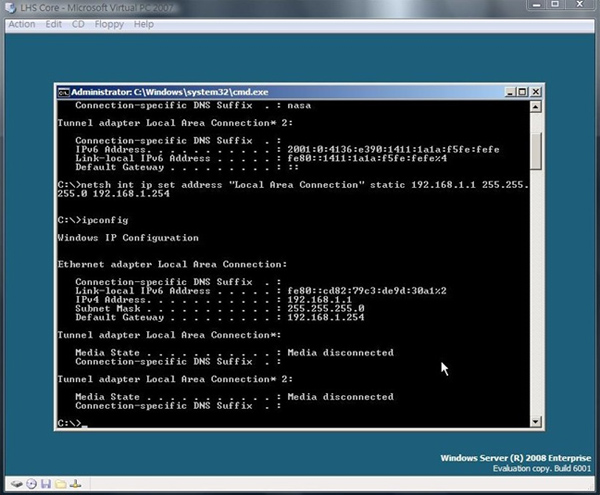Open the Help menu
This screenshot has width=600, height=495.
click(x=144, y=24)
